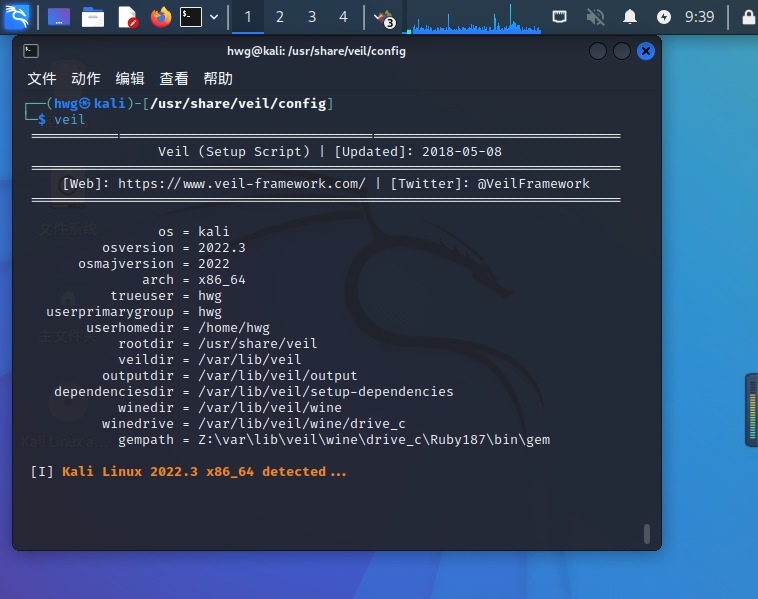Open the 帮助 menu
This screenshot has height=599, width=758.
click(218, 78)
